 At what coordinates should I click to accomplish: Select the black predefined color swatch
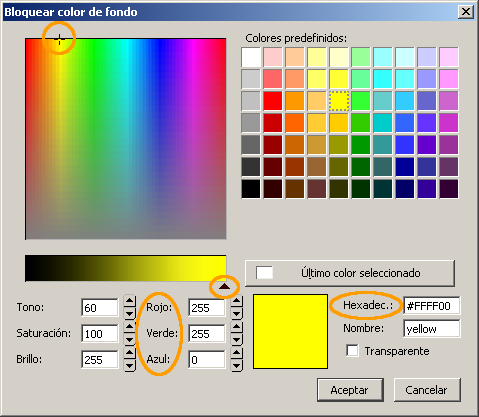tap(251, 189)
